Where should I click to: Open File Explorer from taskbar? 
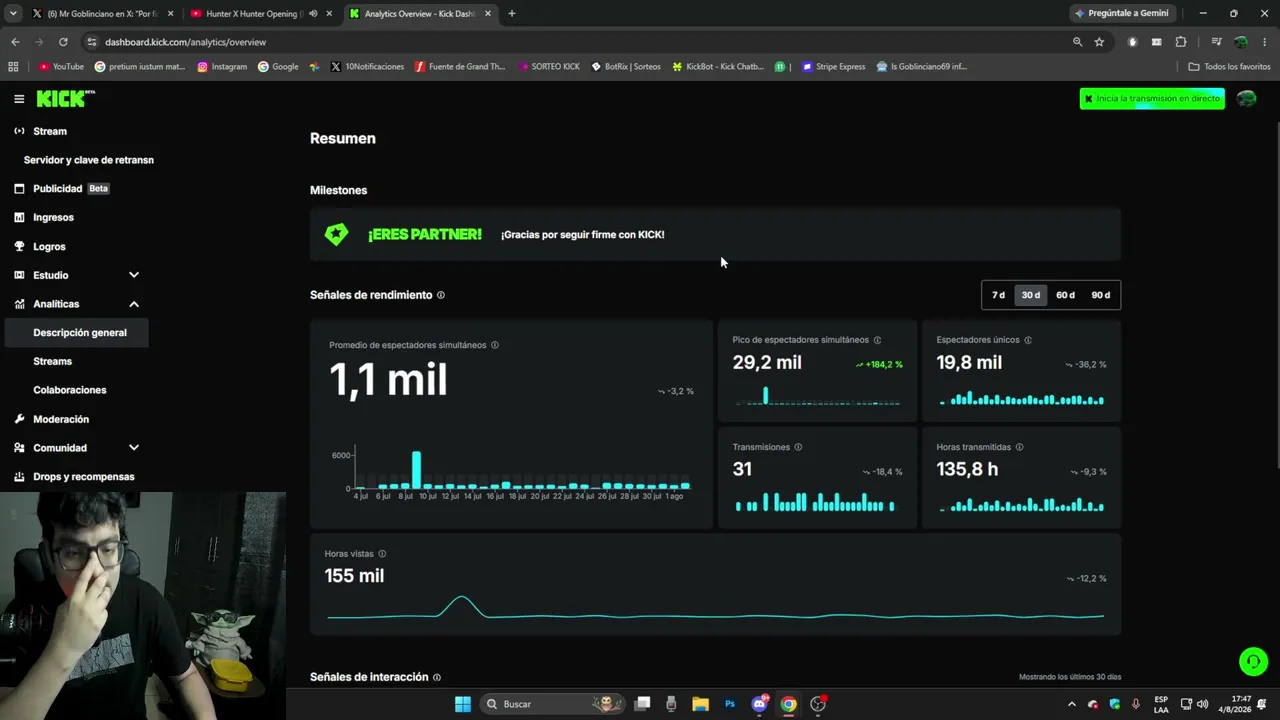(x=700, y=704)
